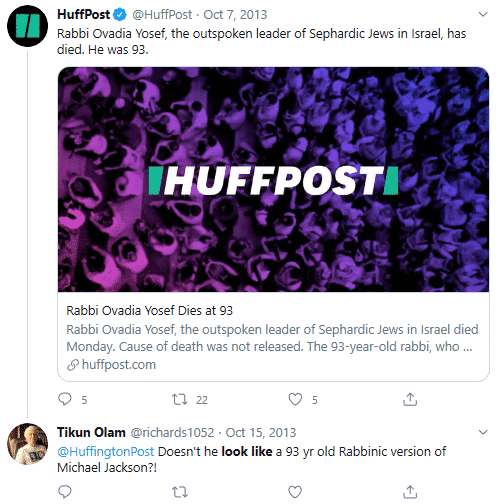Retweet the HuffPost tweet

(180, 399)
